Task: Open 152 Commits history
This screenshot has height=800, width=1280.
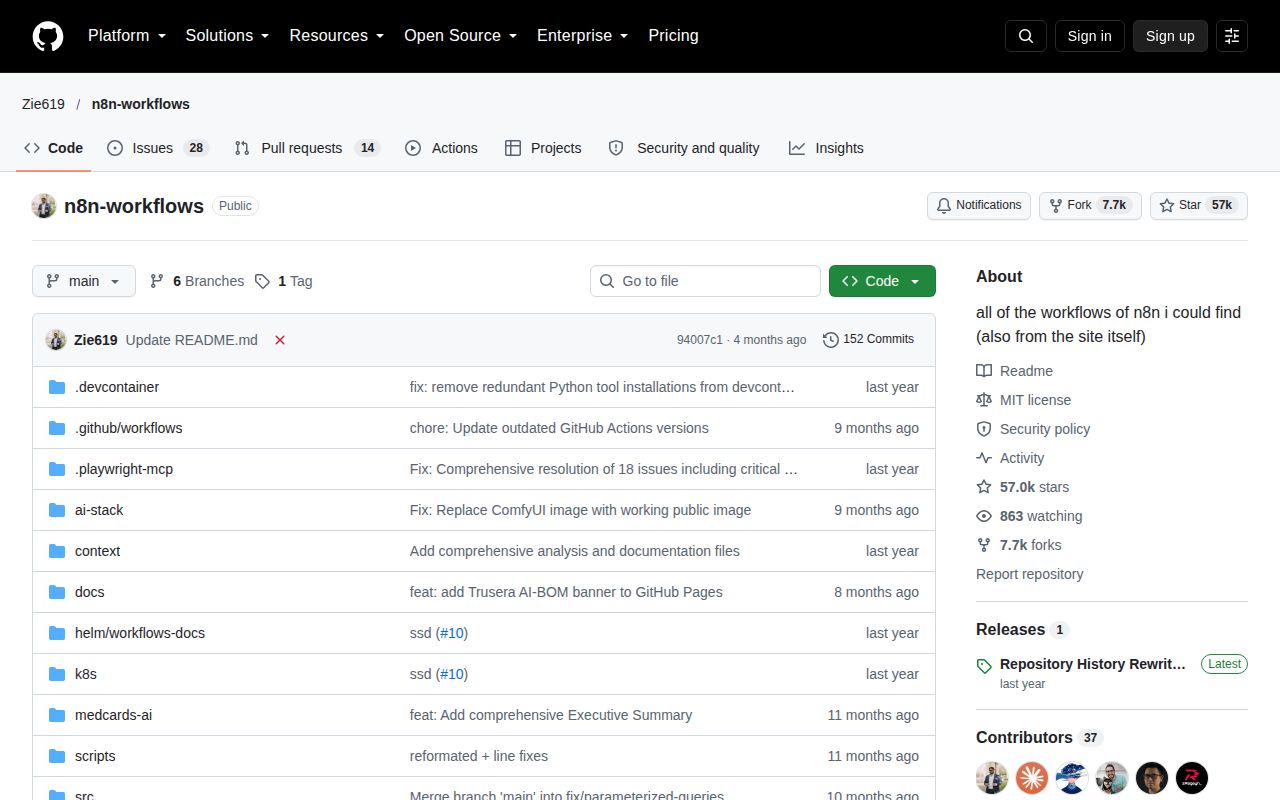Action: [x=868, y=340]
